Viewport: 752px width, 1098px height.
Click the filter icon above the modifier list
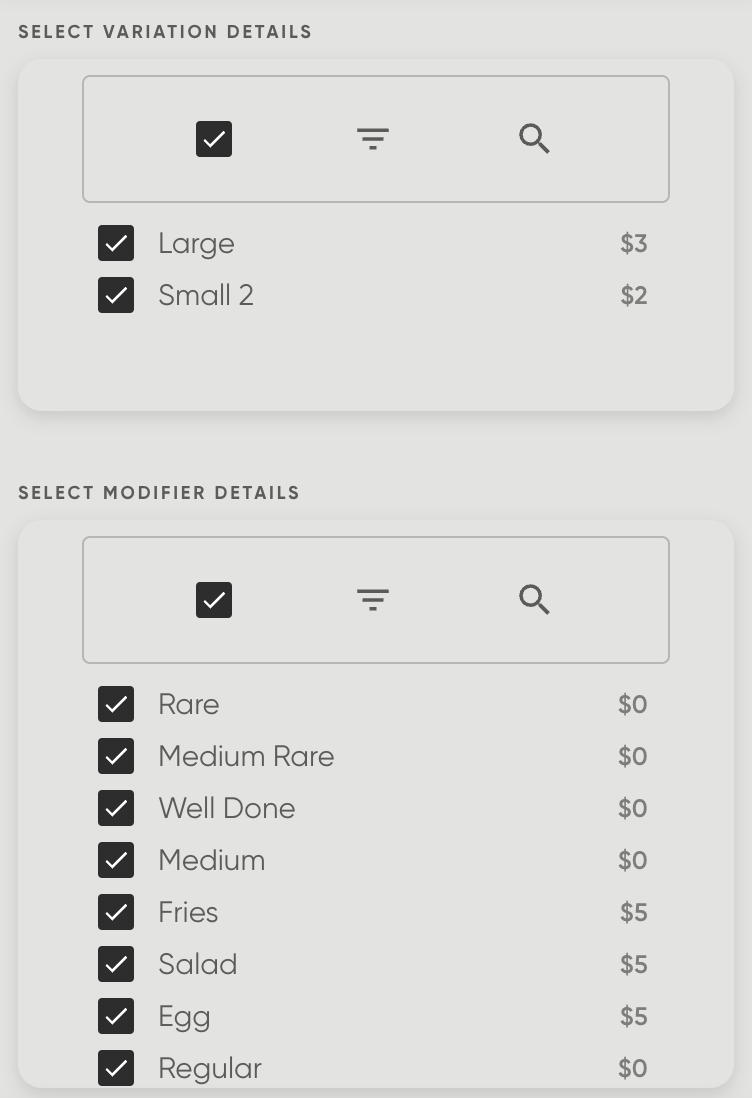[x=373, y=600]
